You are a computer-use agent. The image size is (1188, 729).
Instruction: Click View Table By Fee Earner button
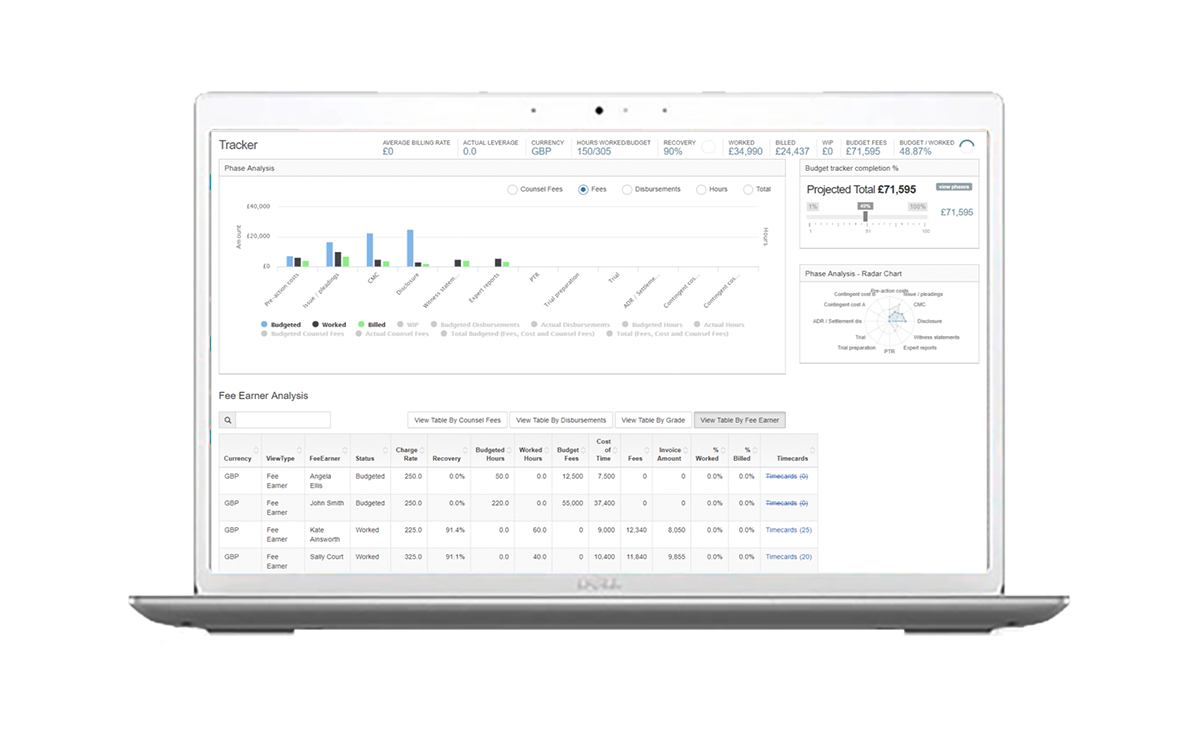click(x=739, y=420)
